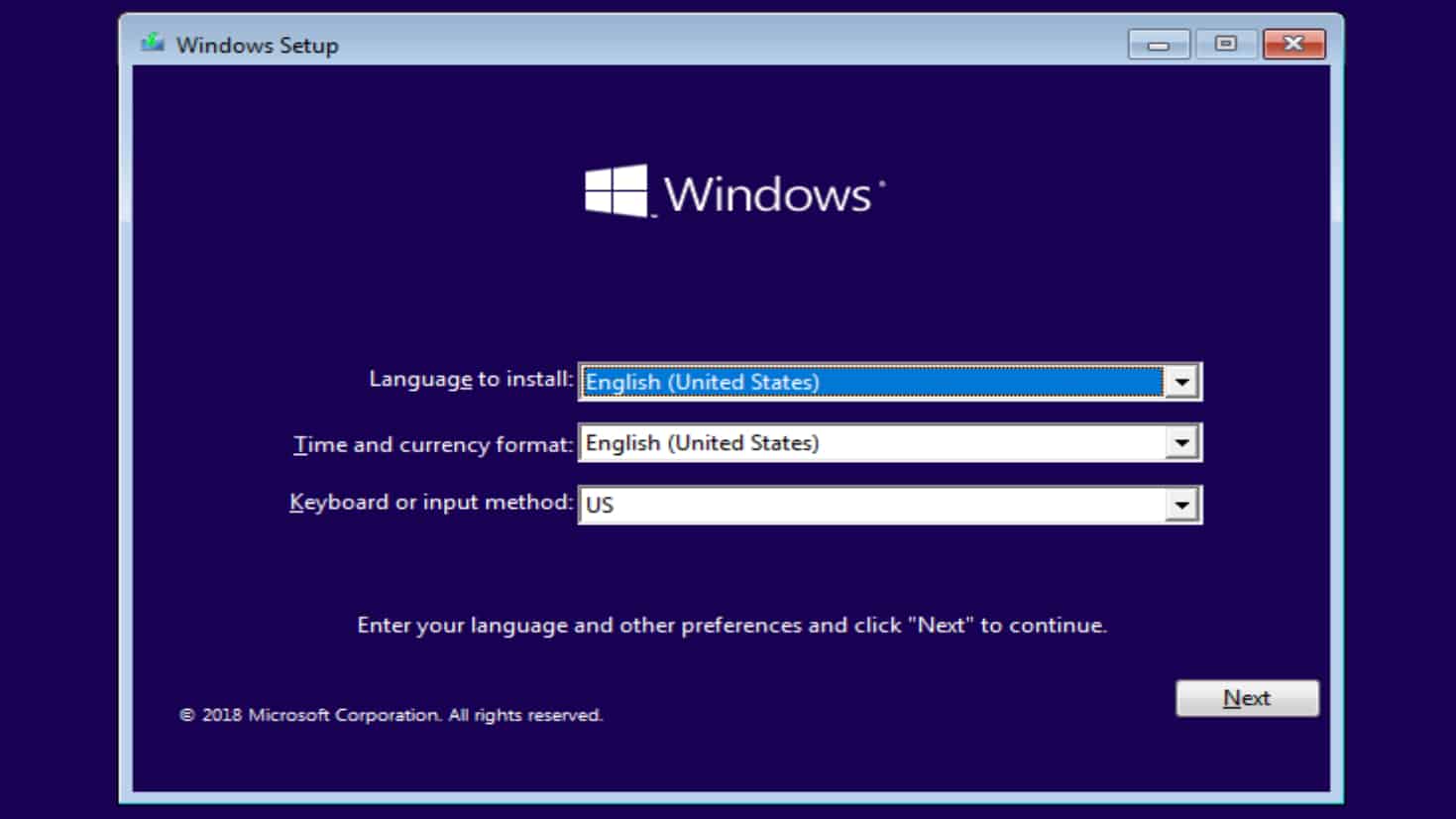Image resolution: width=1456 pixels, height=819 pixels.
Task: Continue with the Next button
Action: tap(1247, 698)
